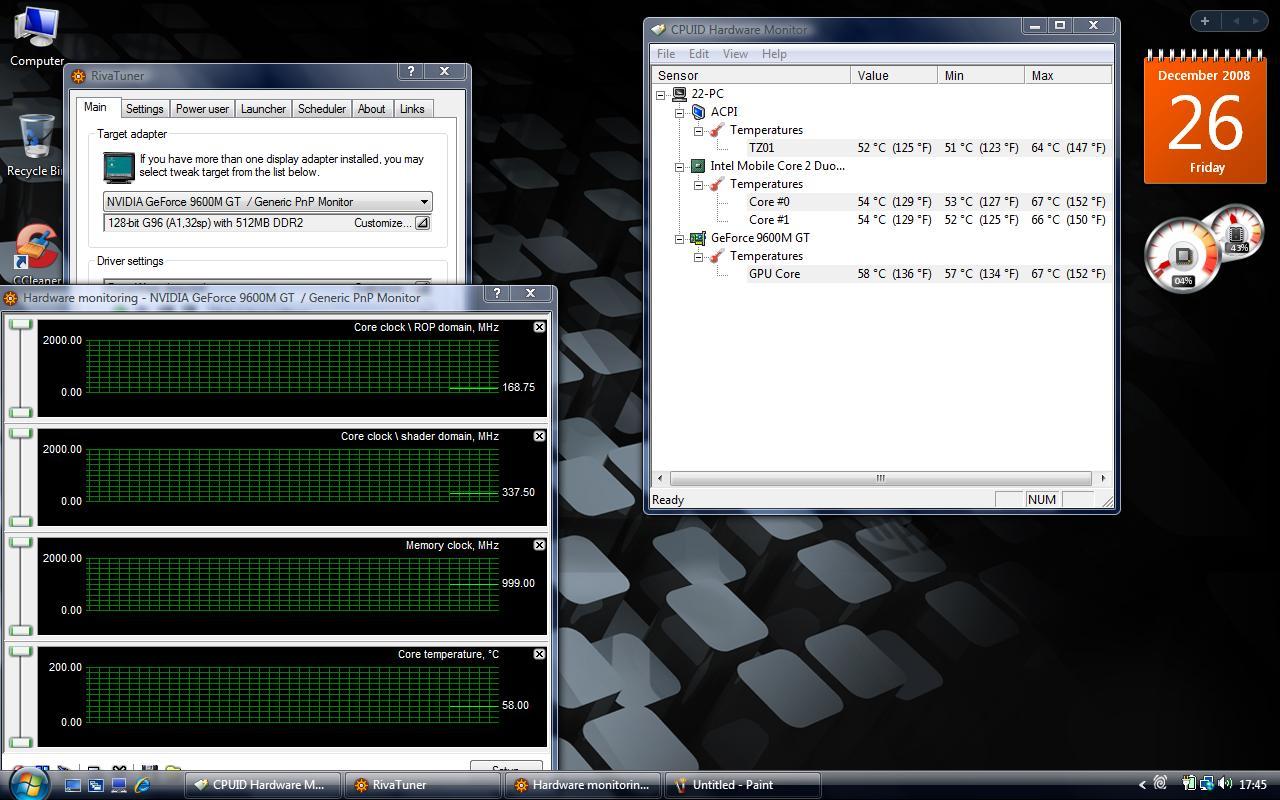Click the thermometer icon under ACPI
This screenshot has height=800, width=1280.
pos(716,130)
